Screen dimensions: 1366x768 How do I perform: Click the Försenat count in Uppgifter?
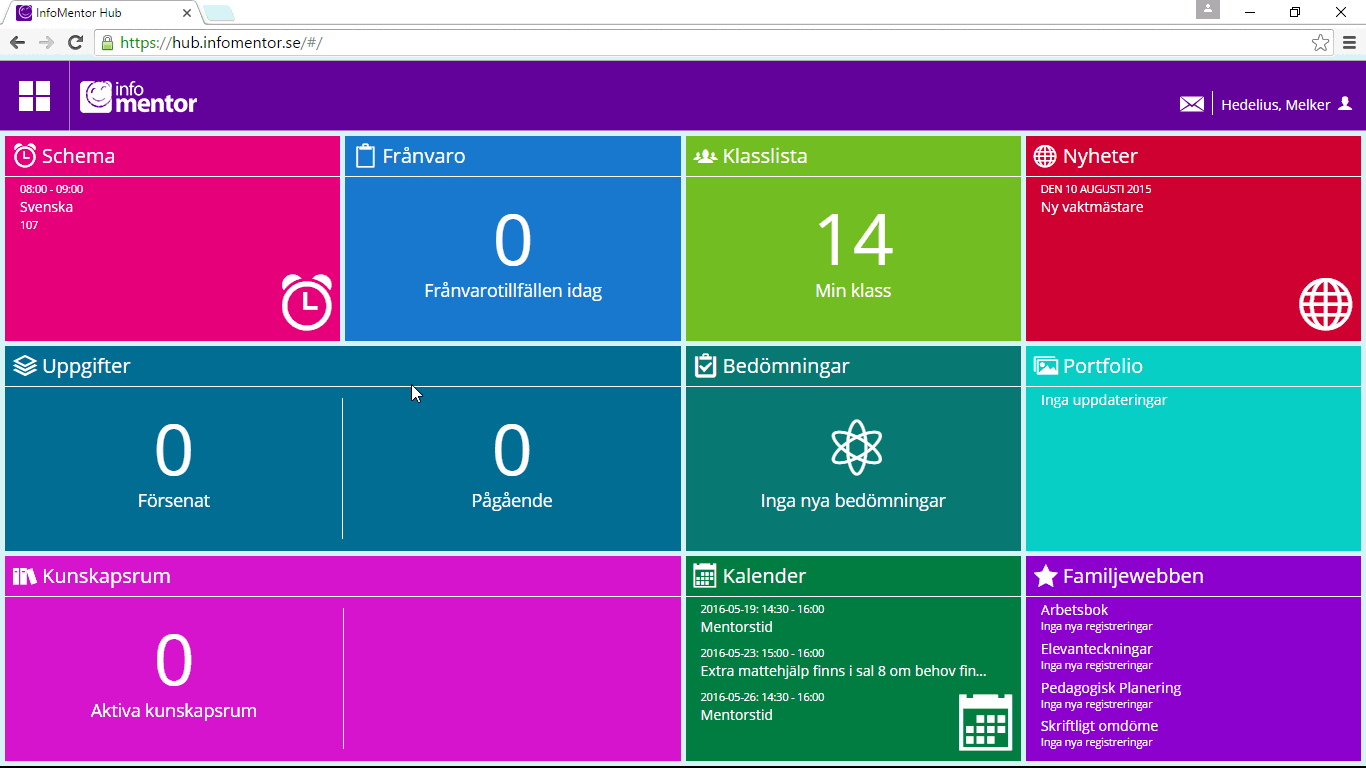(x=173, y=452)
